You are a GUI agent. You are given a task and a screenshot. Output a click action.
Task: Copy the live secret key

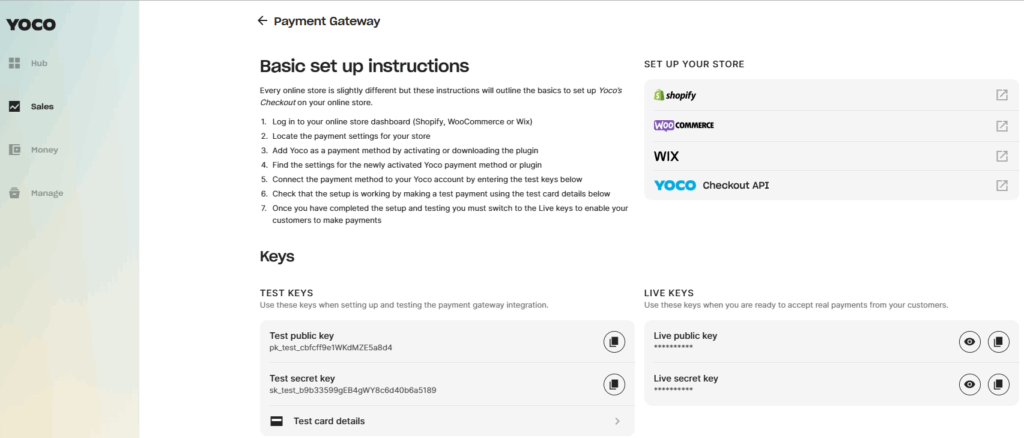998,384
